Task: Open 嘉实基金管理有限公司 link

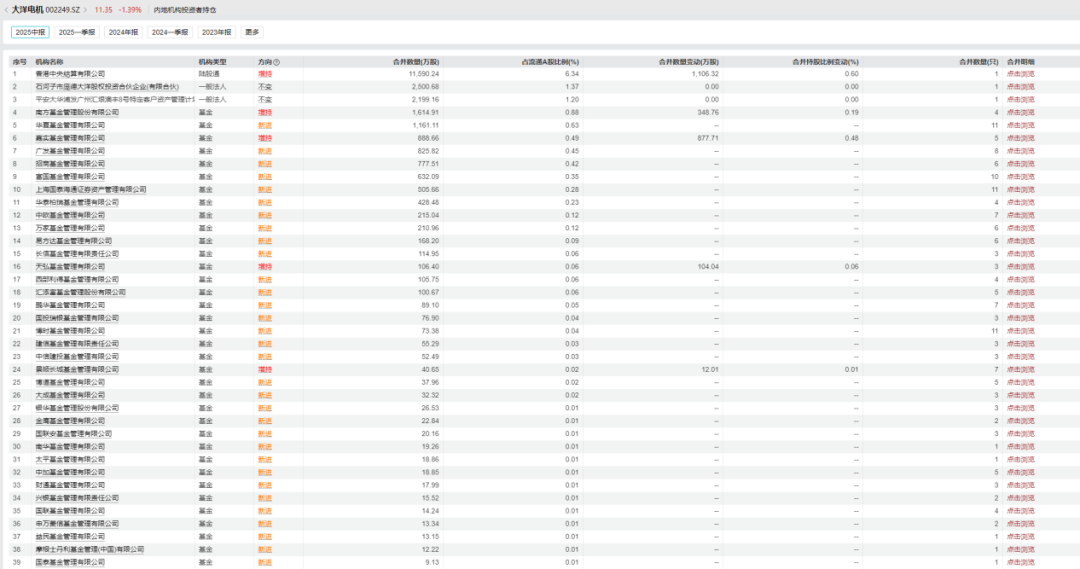Action: tap(70, 138)
